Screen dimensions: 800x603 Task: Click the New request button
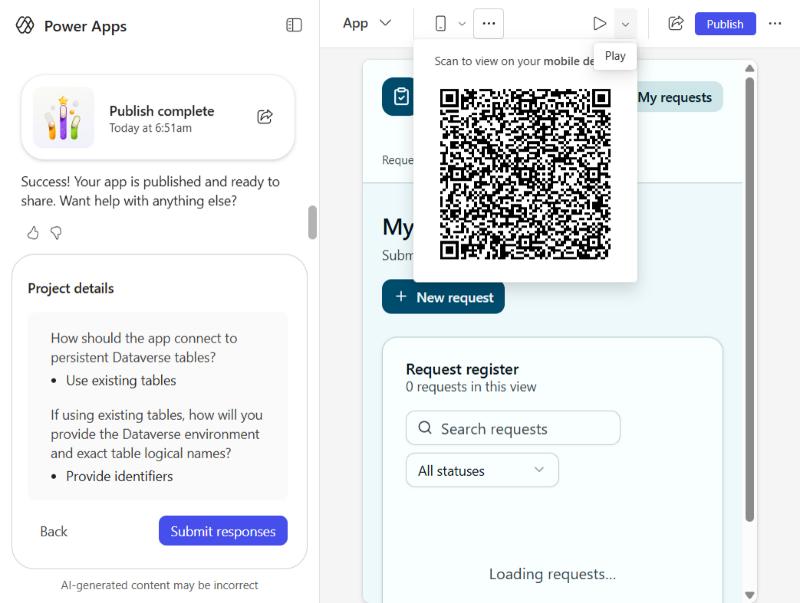pyautogui.click(x=443, y=297)
